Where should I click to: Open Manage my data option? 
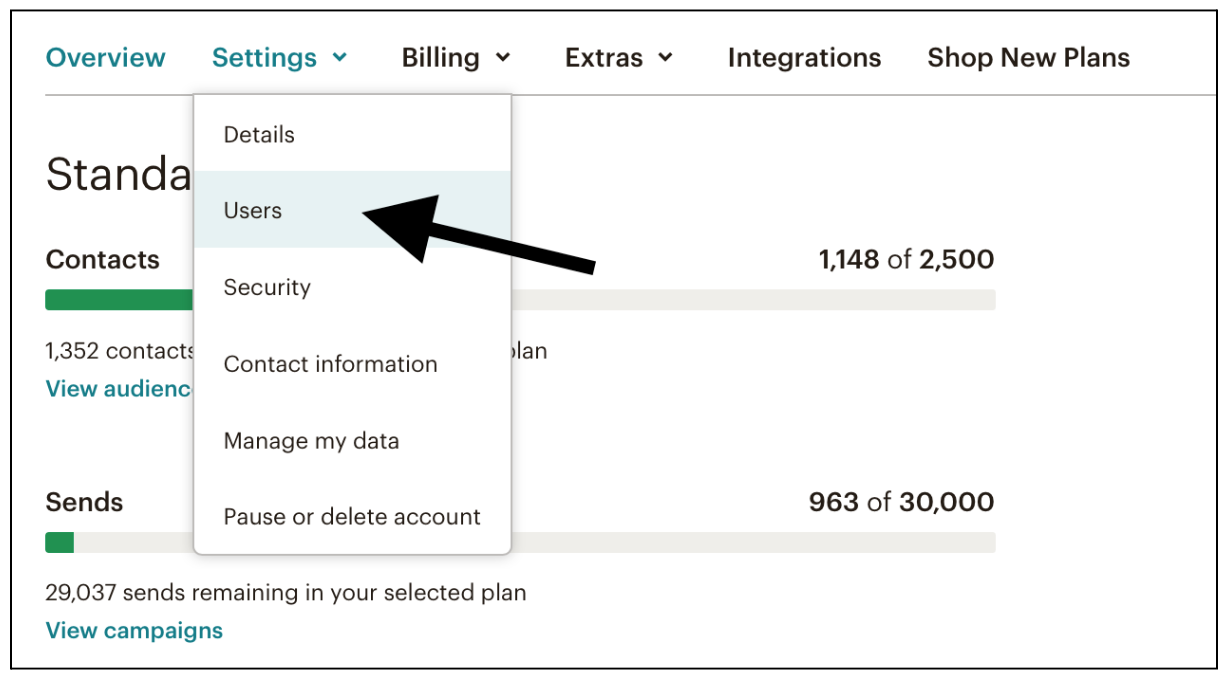tap(311, 441)
